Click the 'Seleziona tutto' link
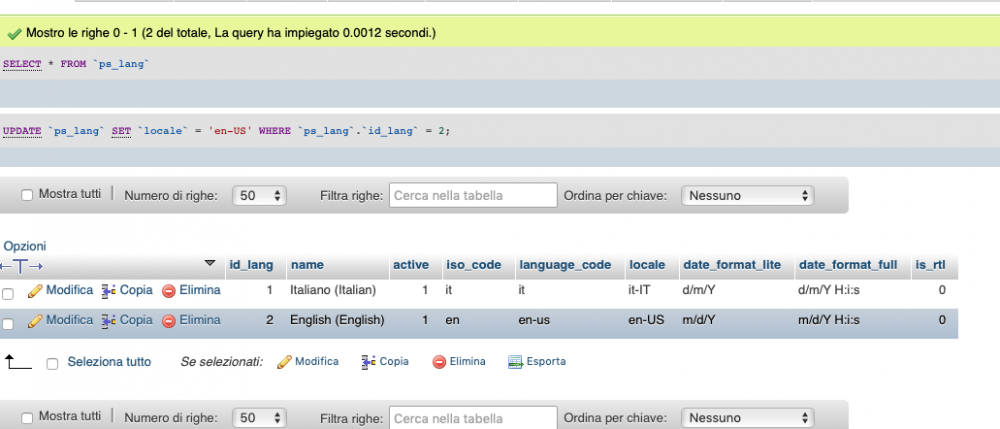 (x=109, y=362)
